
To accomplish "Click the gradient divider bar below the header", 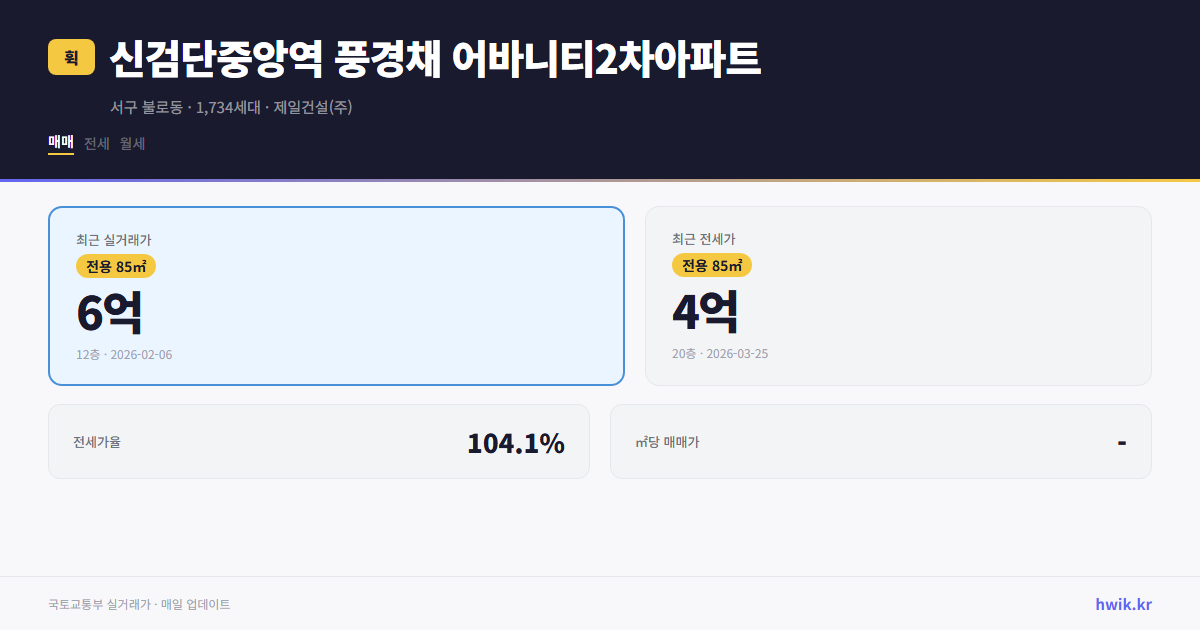I will point(600,178).
